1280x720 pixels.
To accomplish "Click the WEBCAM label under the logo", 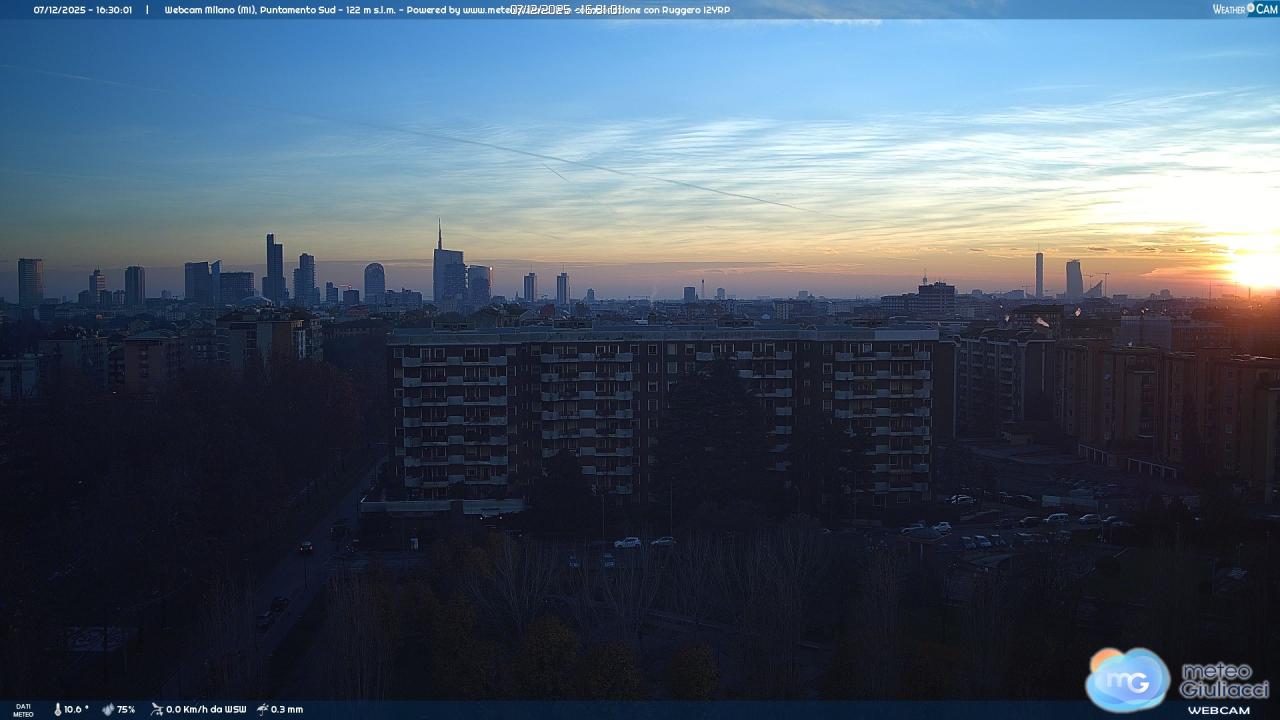I will click(1218, 710).
